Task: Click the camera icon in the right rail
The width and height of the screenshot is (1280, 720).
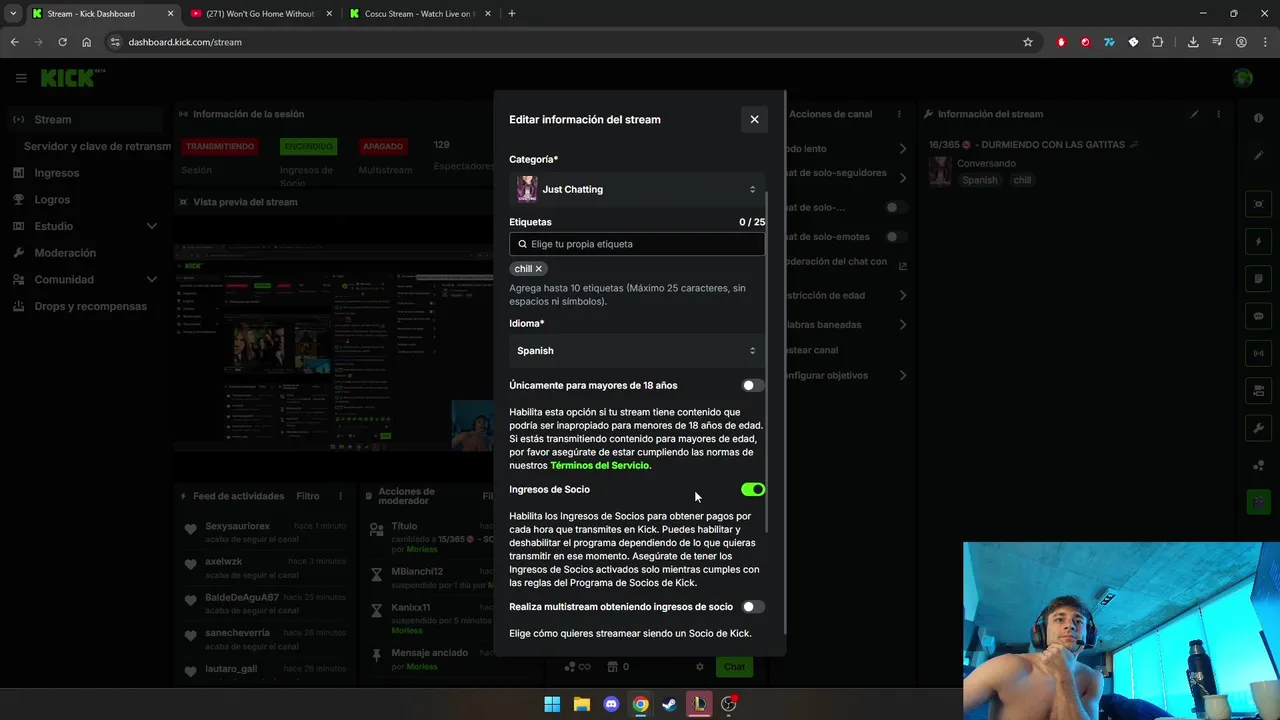Action: [1258, 390]
